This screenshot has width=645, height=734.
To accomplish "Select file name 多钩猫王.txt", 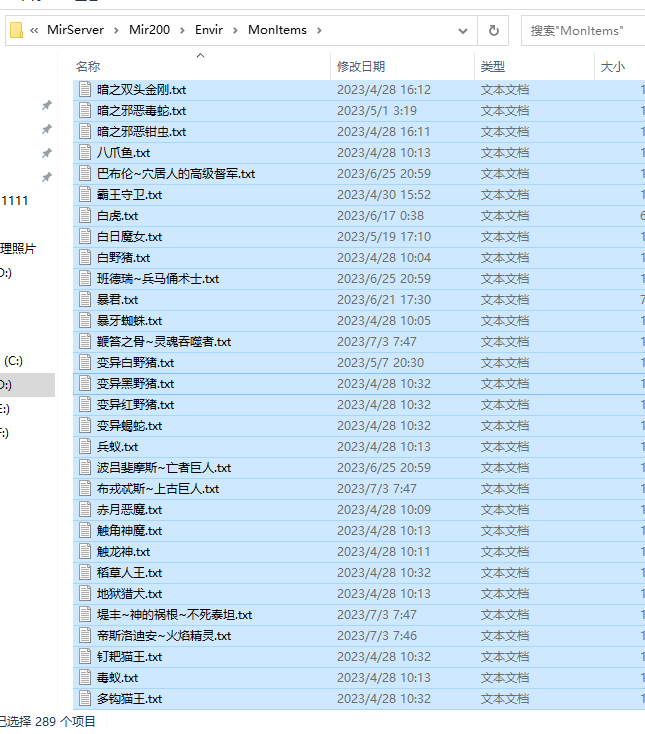I will 129,699.
